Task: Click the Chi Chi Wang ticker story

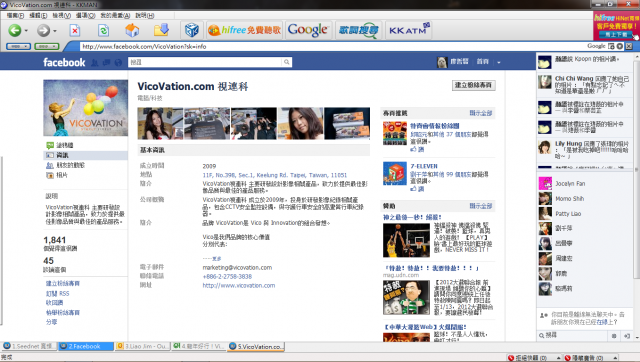Action: pyautogui.click(x=584, y=84)
